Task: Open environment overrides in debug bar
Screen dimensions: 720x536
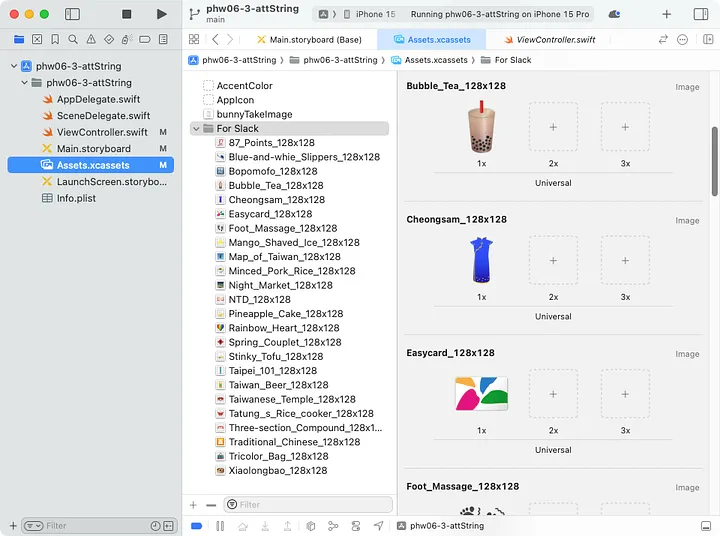Action: click(x=355, y=526)
